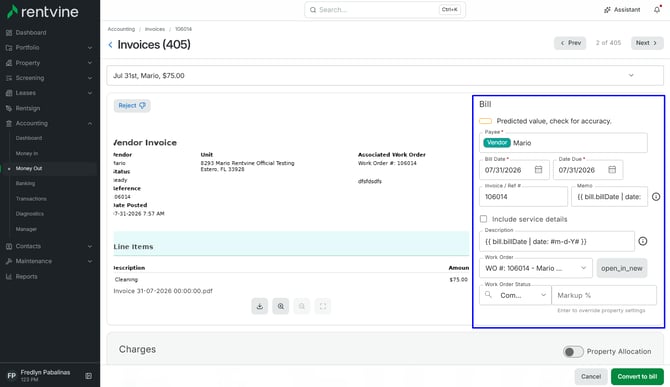
Task: Click the sidebar collapse icon near user name
Action: (88, 376)
